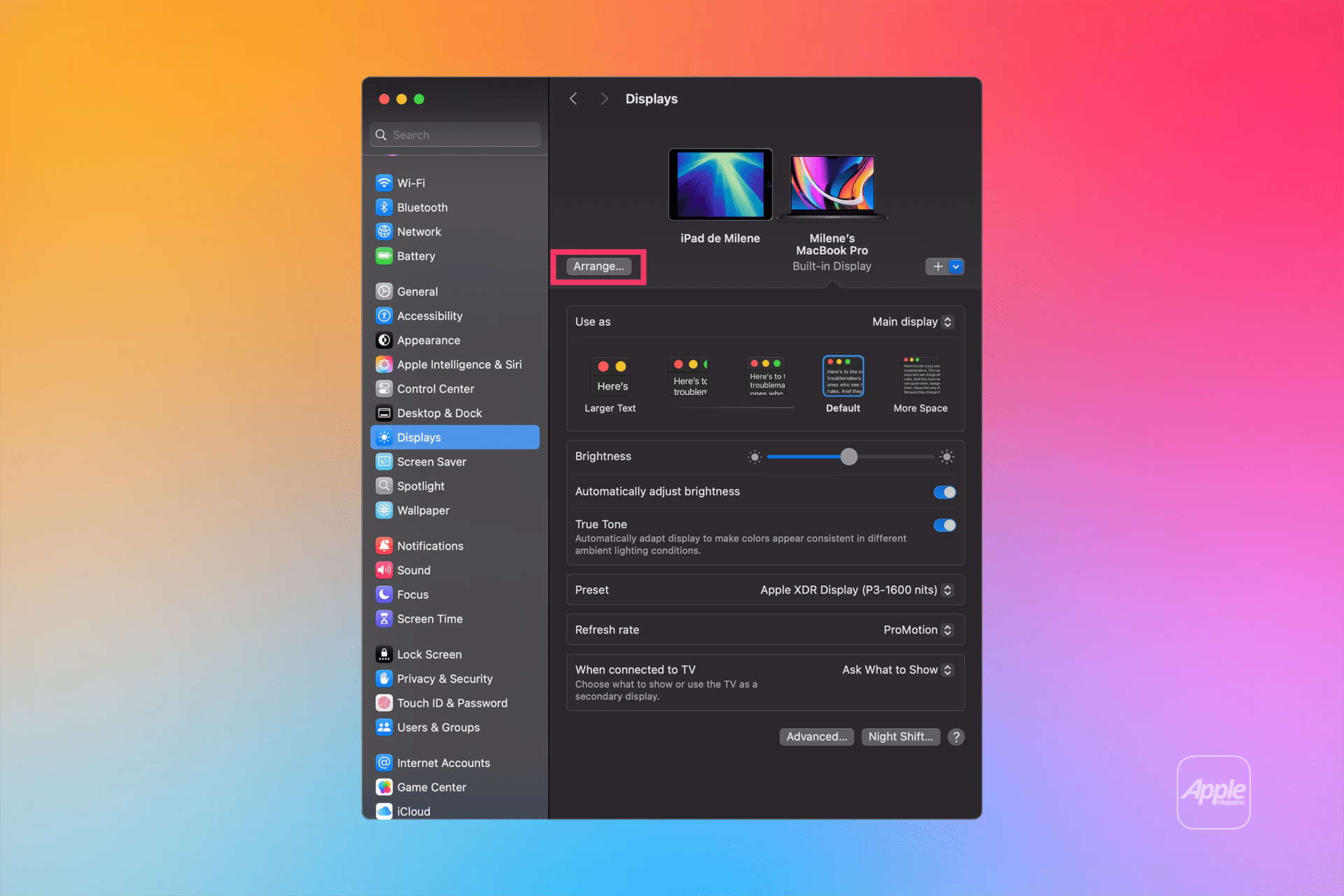This screenshot has width=1344, height=896.
Task: Select the Larger Text resolution option
Action: click(610, 385)
